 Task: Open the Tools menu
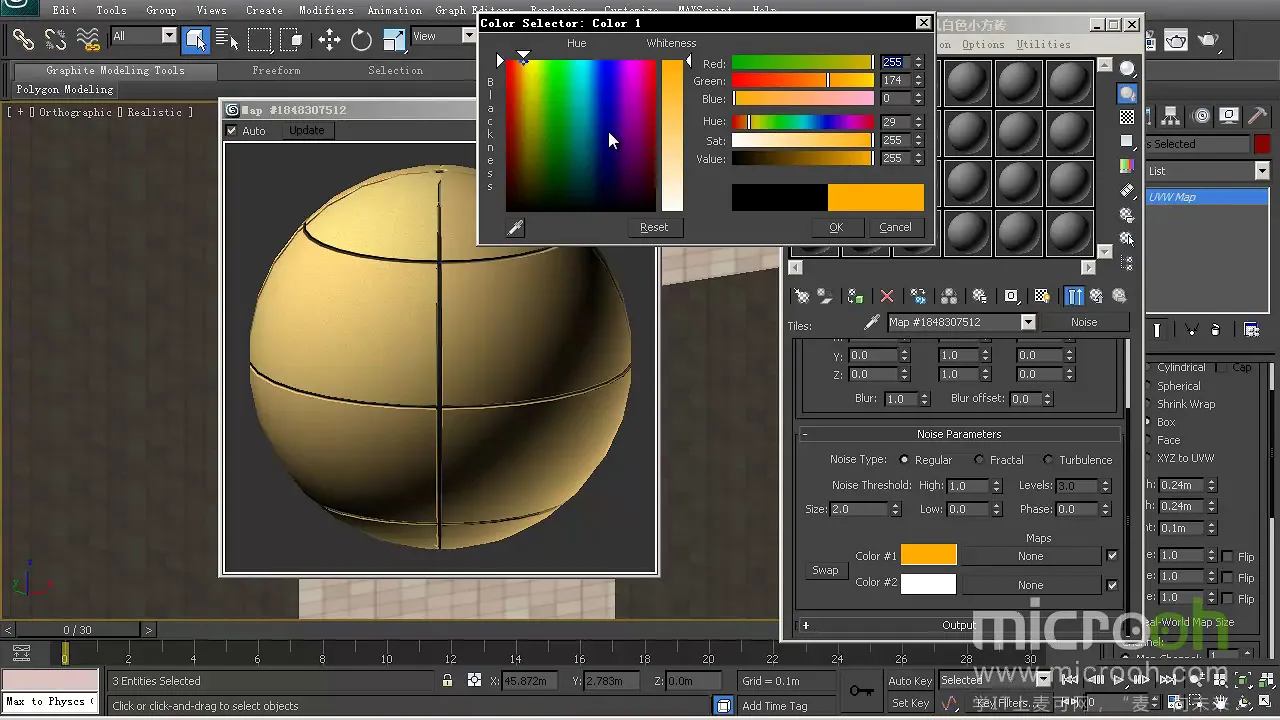tap(111, 10)
